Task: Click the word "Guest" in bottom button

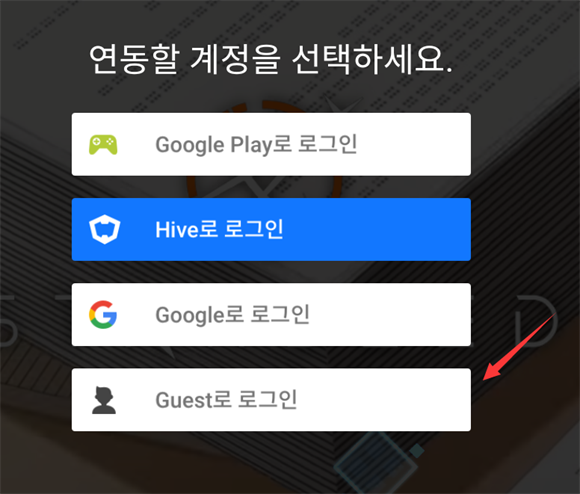Action: tap(184, 400)
